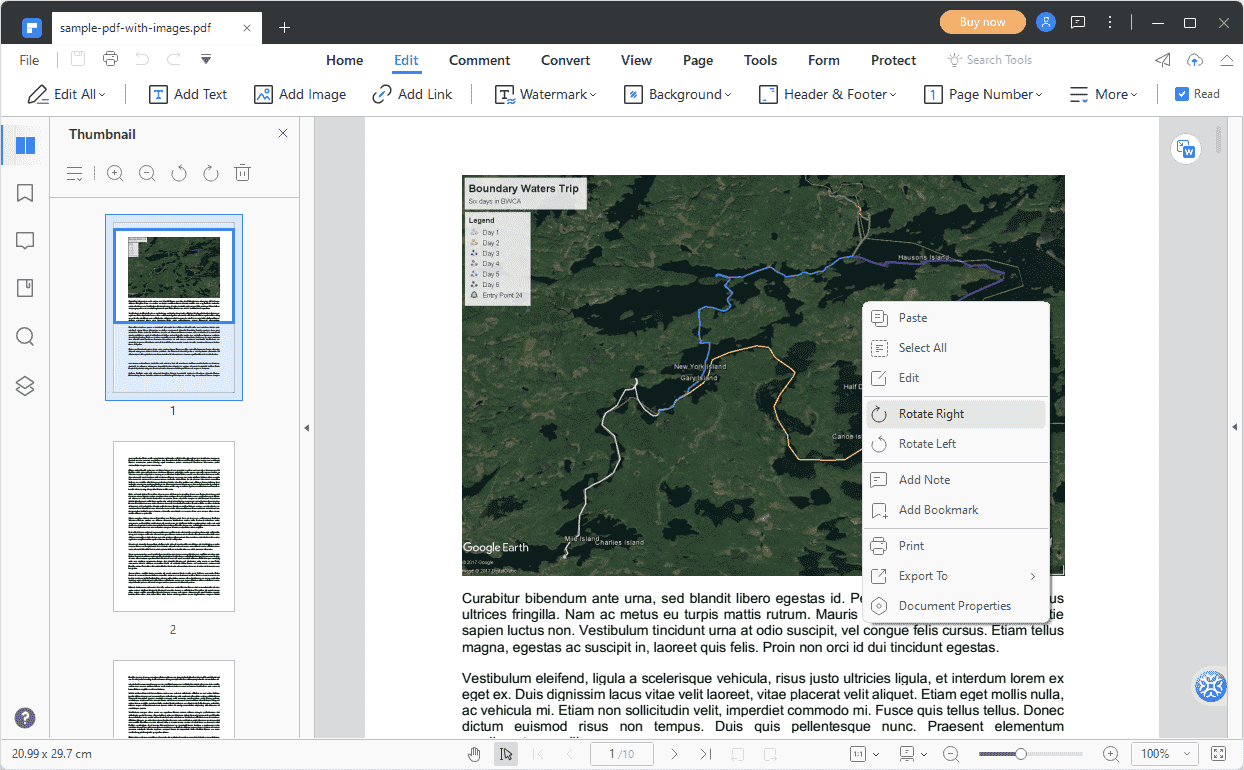Image resolution: width=1244 pixels, height=770 pixels.
Task: Toggle the Read checkbox
Action: click(1182, 94)
